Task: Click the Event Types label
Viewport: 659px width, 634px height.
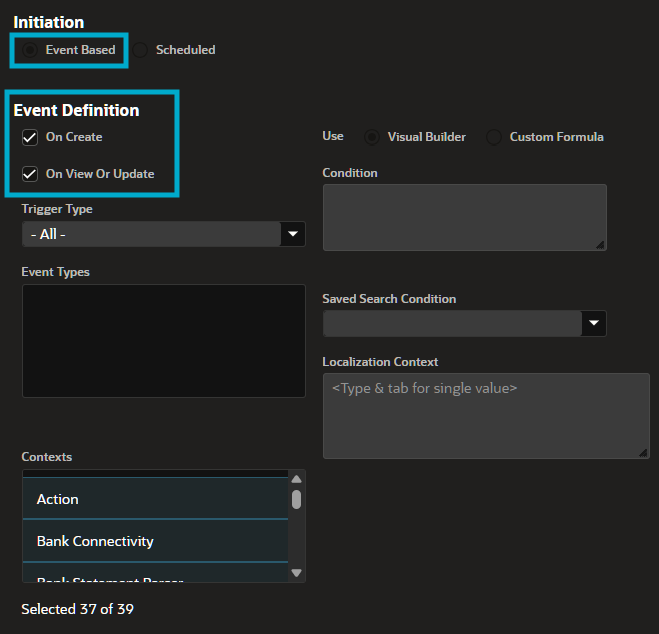Action: [55, 272]
